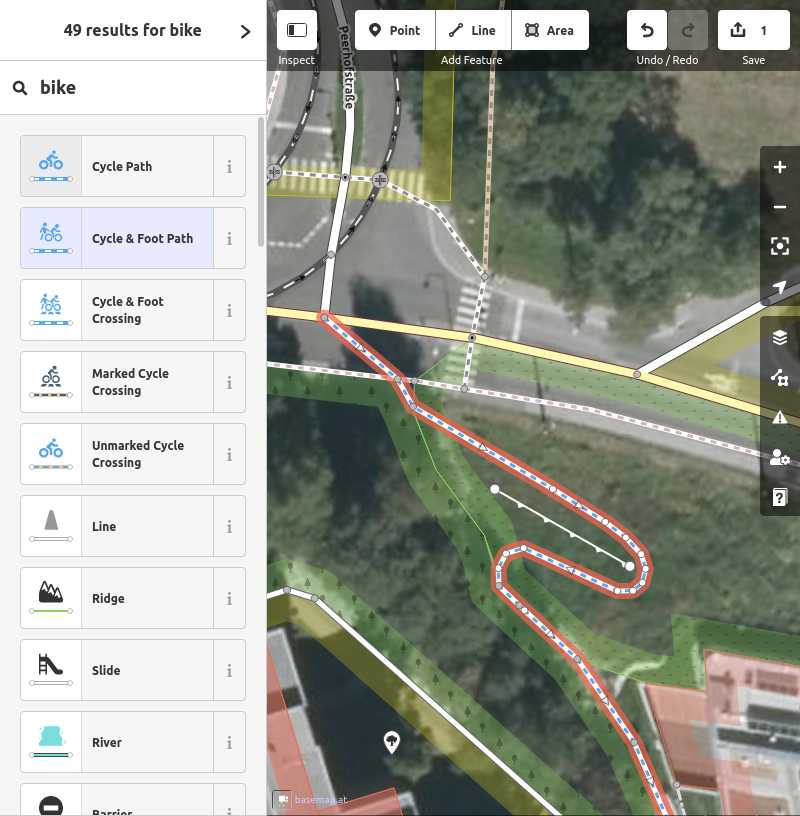
Task: Undo the last map edit
Action: pos(647,30)
